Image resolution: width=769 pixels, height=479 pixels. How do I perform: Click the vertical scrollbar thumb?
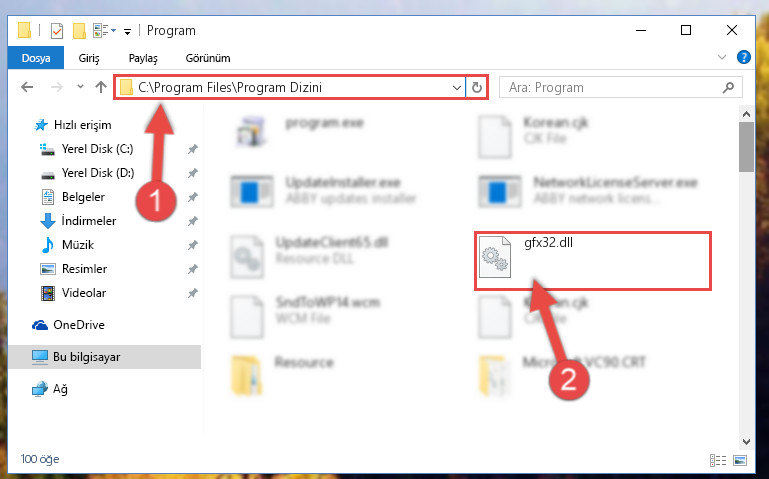tap(746, 147)
